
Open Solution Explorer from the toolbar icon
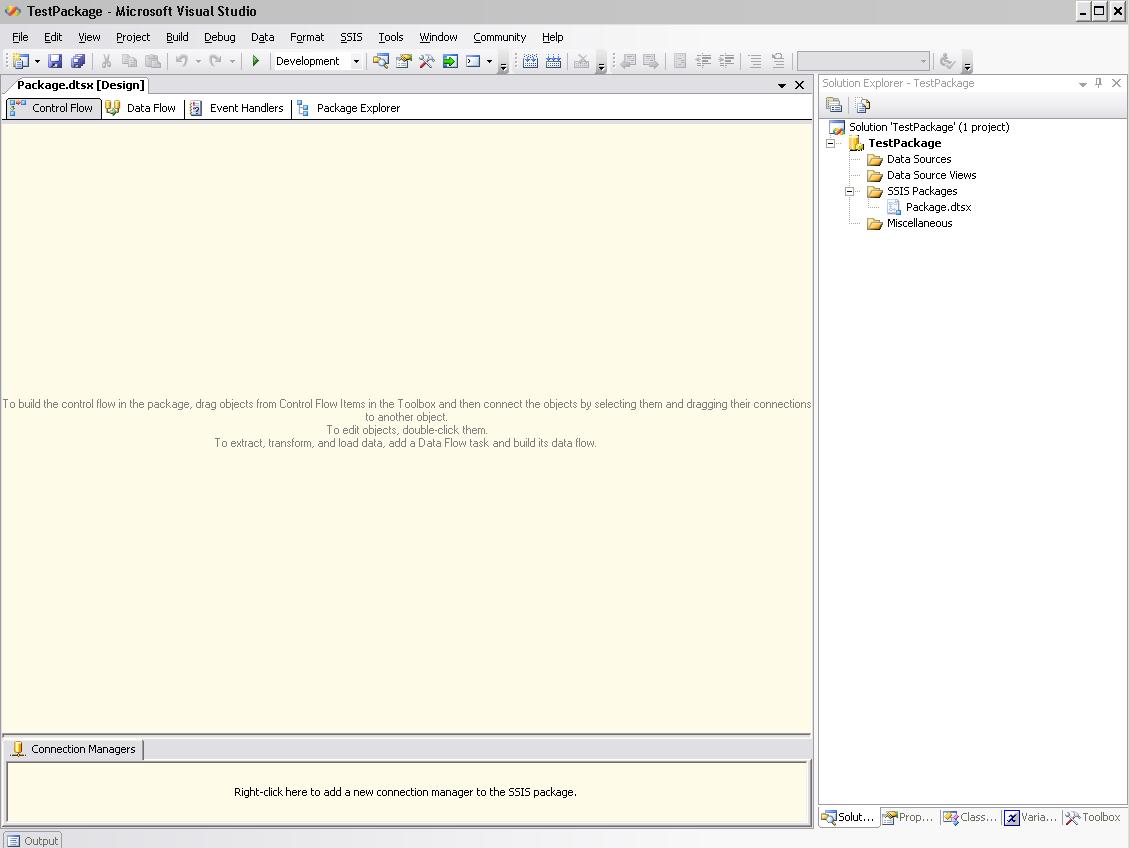(380, 61)
